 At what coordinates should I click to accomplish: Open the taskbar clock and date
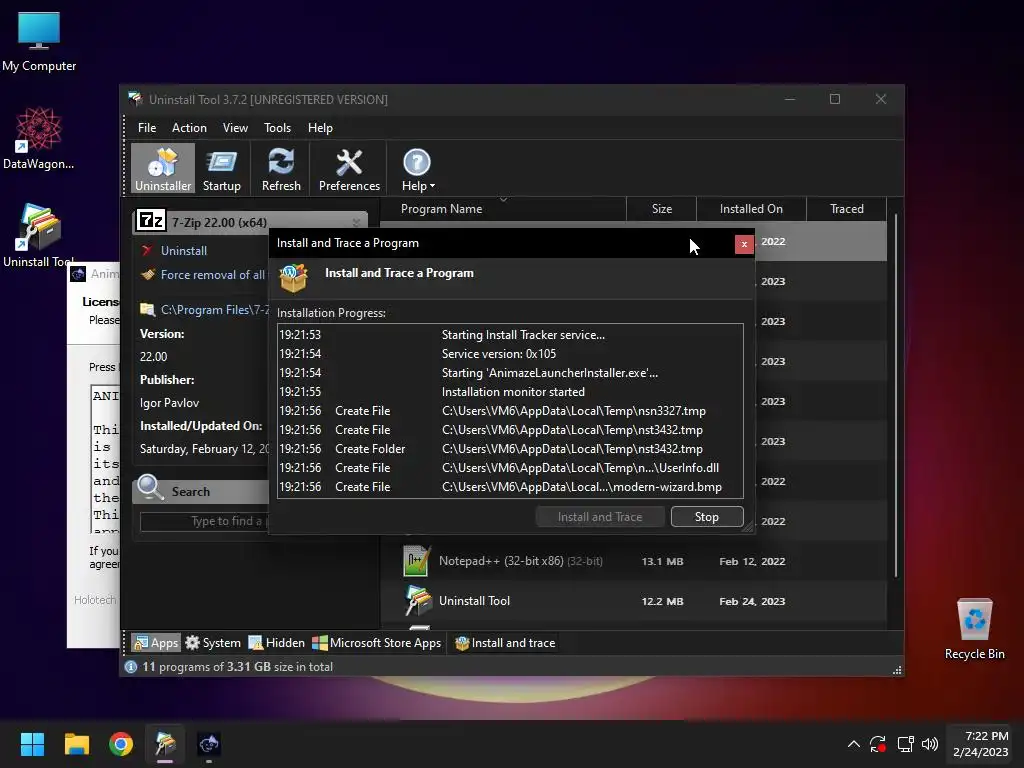tap(981, 744)
